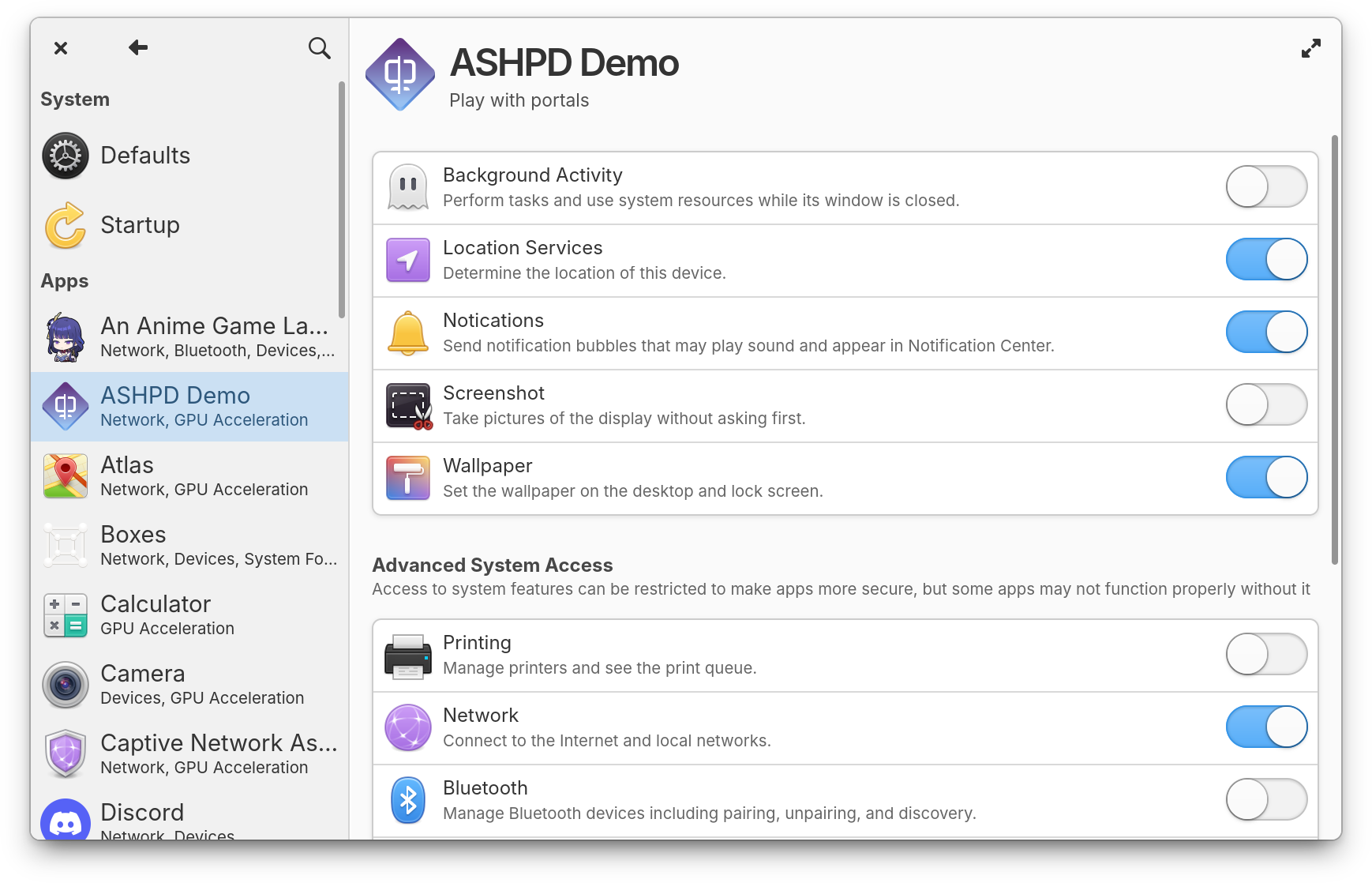This screenshot has width=1372, height=883.
Task: Click the ASHPD Demo sidebar icon
Action: pos(66,407)
